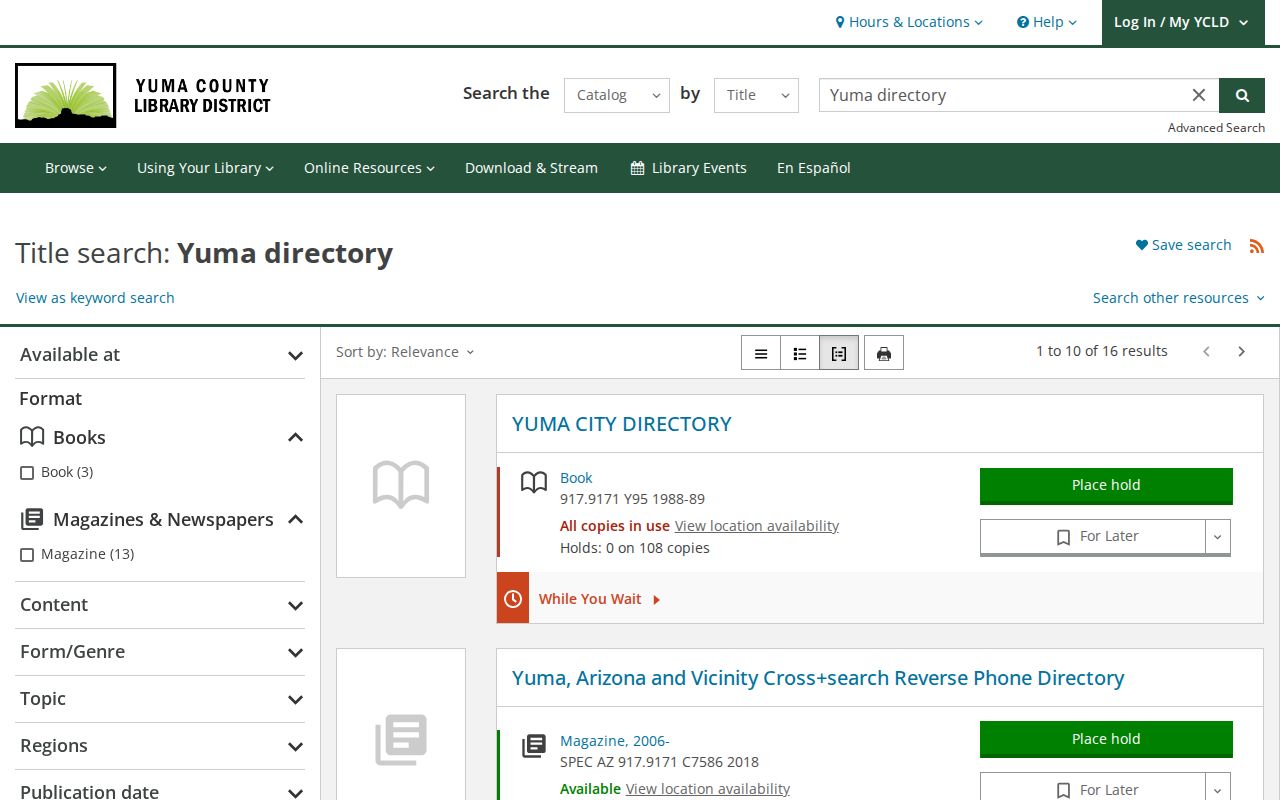Click the Yuma County Library District logo
This screenshot has width=1280, height=800.
143,96
